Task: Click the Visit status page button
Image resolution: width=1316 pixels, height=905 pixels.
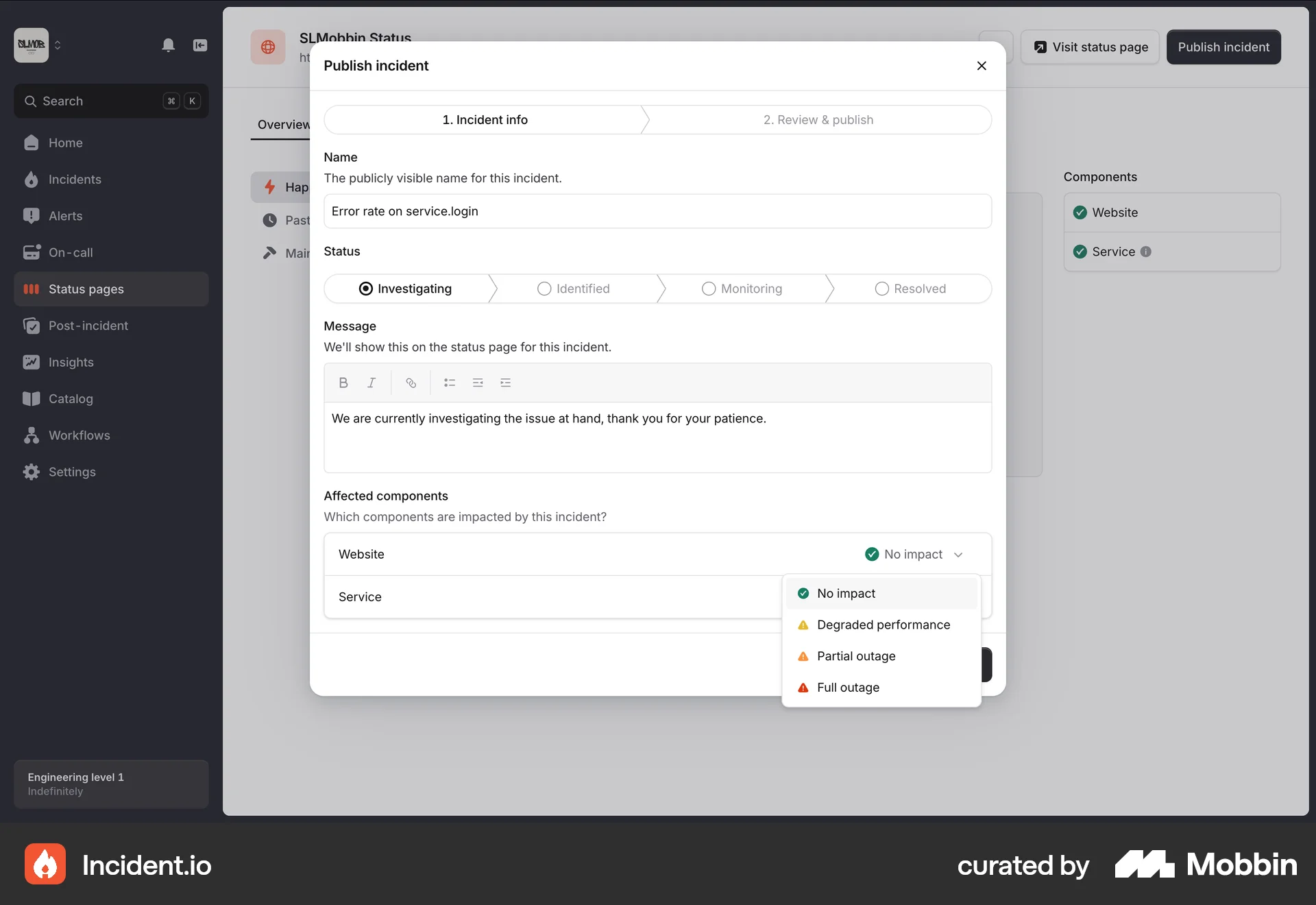Action: click(1090, 47)
